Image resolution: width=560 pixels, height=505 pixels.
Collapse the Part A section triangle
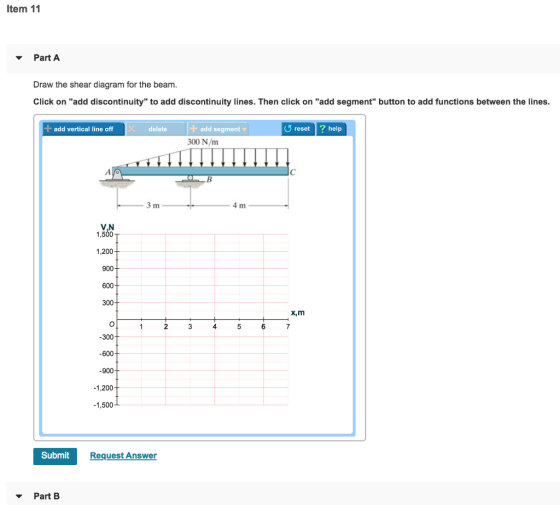click(x=19, y=58)
